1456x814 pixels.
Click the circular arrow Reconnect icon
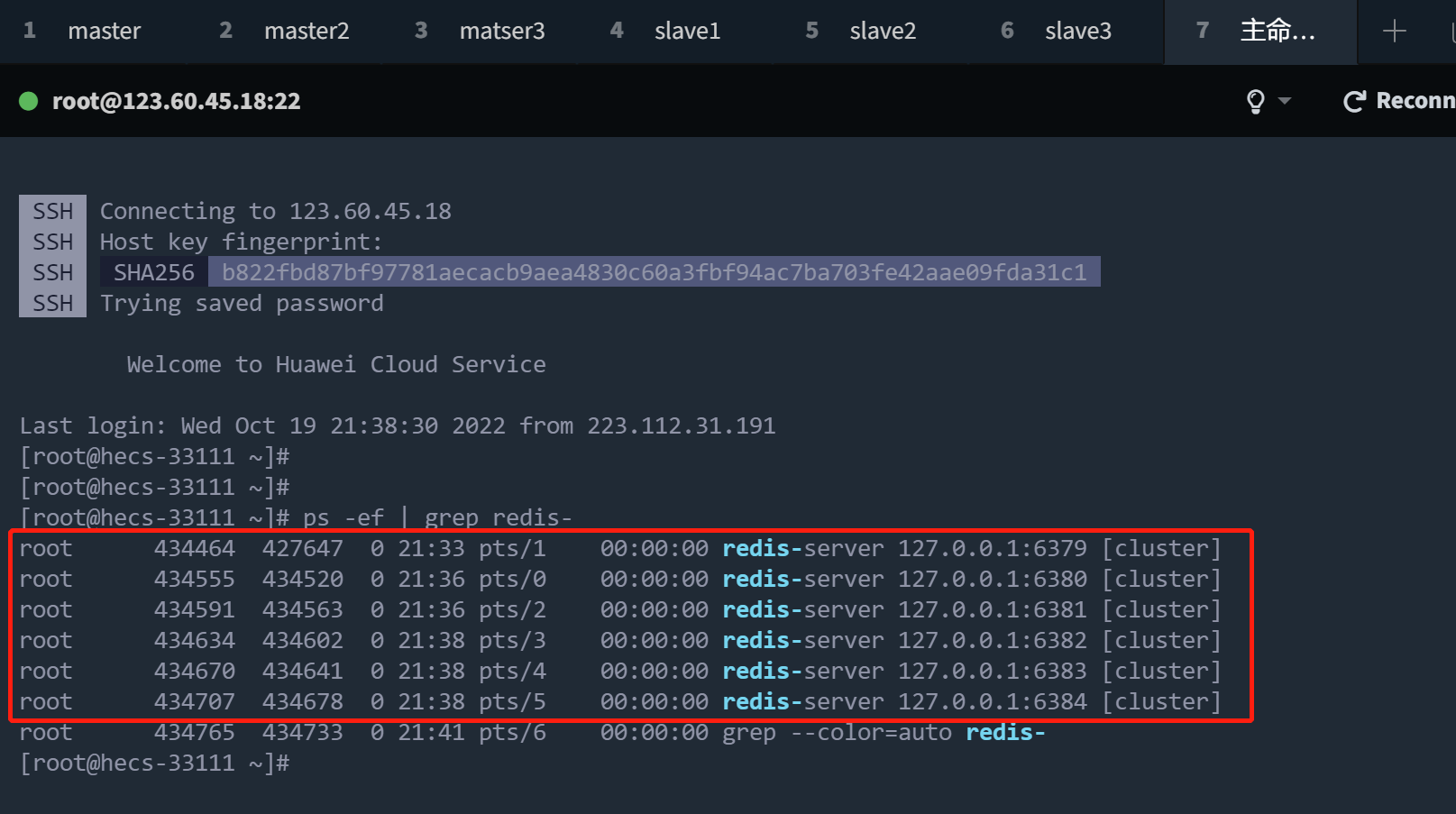click(1353, 101)
